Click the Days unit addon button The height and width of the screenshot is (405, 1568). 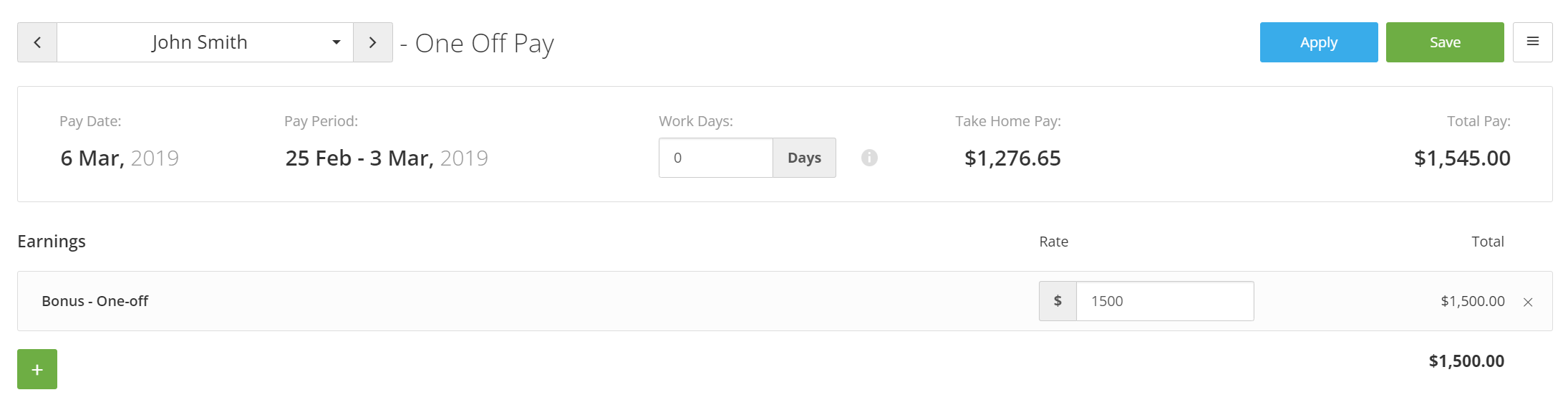tap(804, 158)
